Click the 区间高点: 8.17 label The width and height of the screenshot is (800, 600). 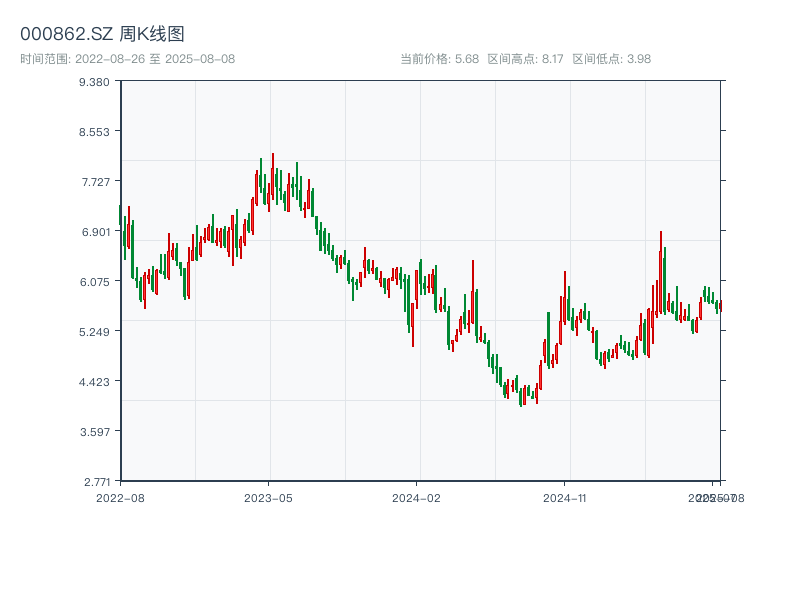[x=526, y=59]
